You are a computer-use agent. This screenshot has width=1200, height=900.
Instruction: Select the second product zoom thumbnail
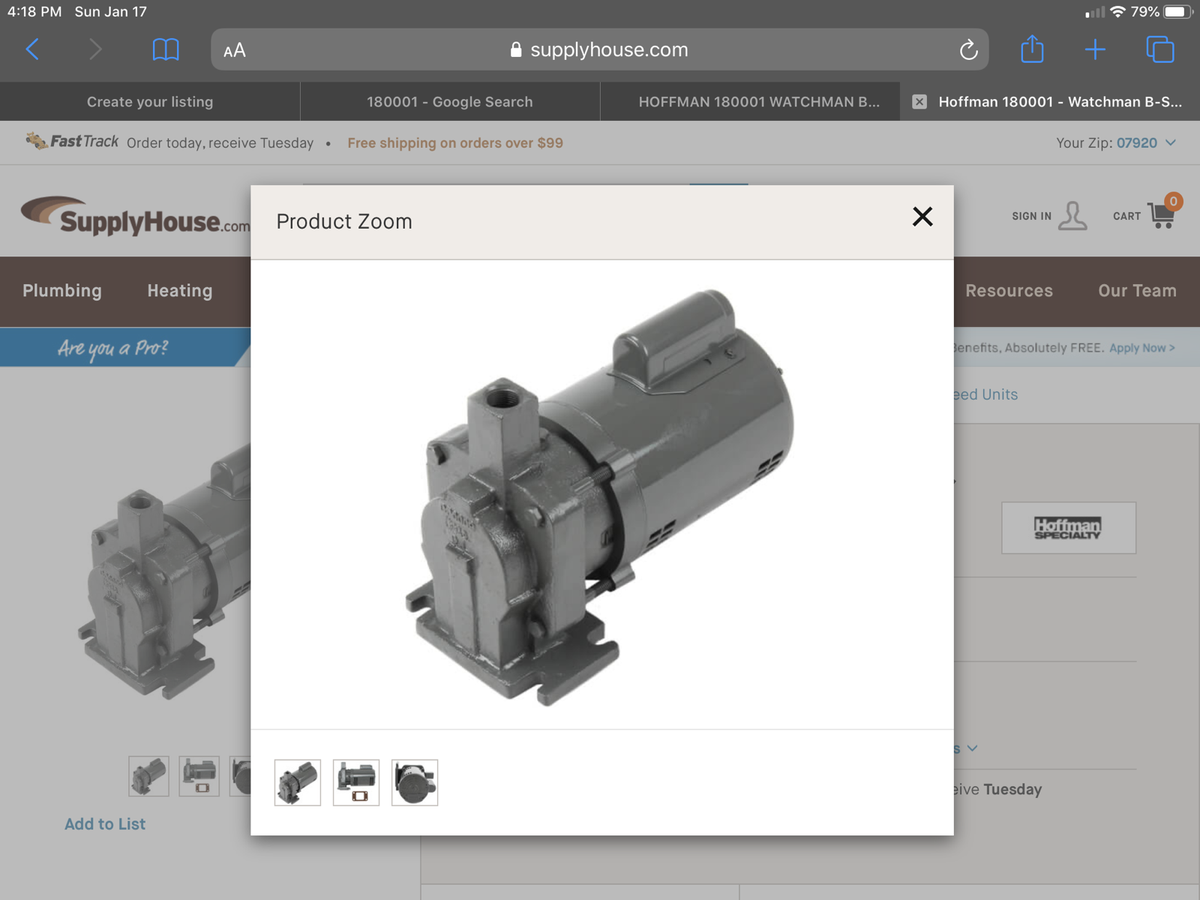(x=356, y=783)
